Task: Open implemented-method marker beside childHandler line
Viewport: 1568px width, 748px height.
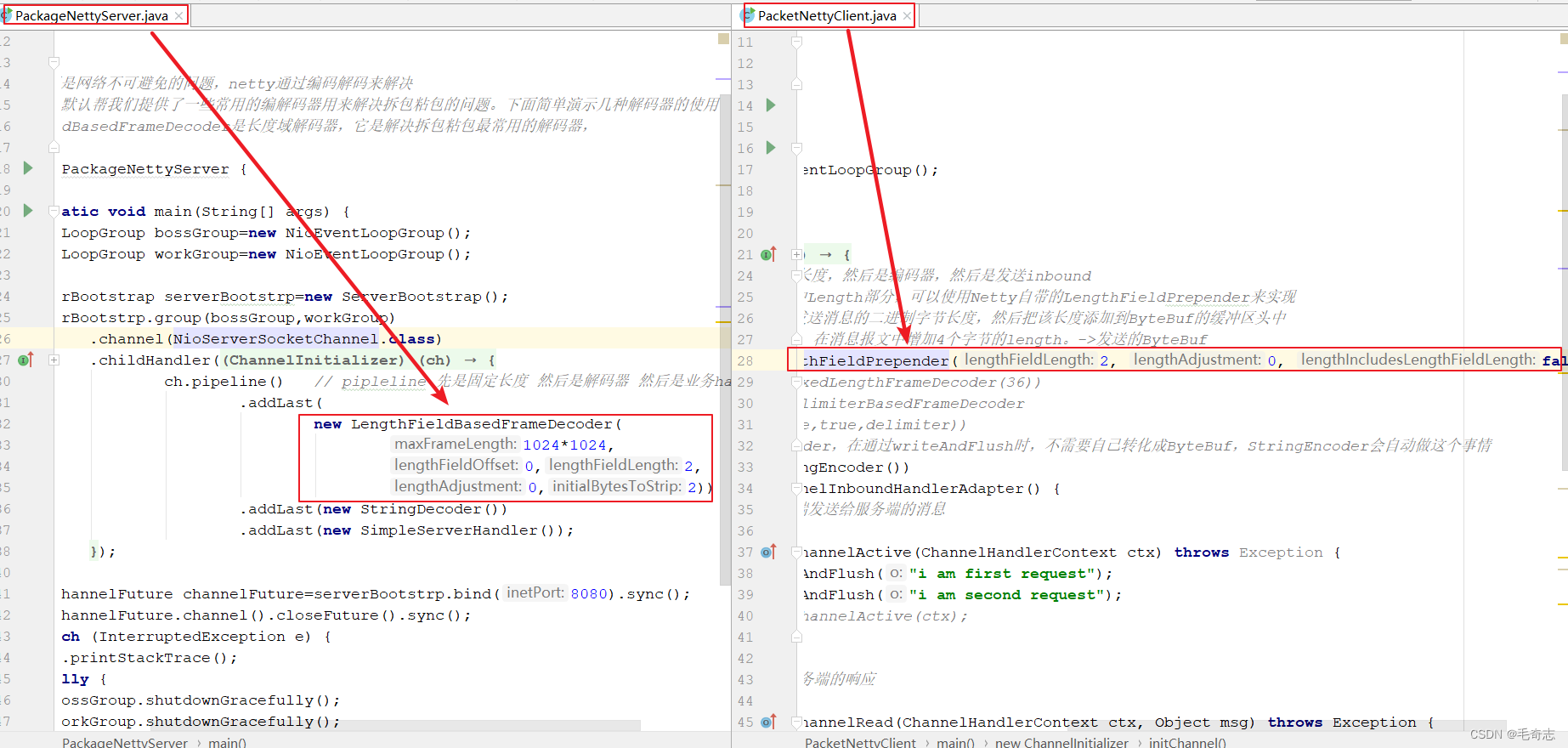Action: (x=26, y=360)
